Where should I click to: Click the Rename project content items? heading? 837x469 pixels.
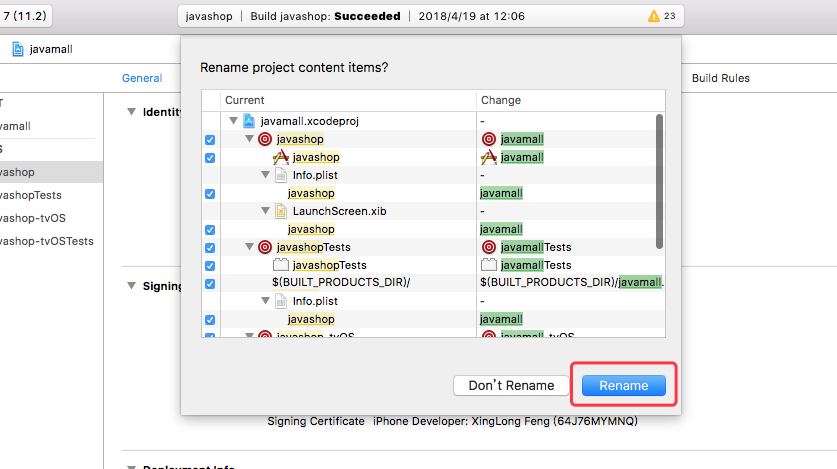[x=294, y=68]
